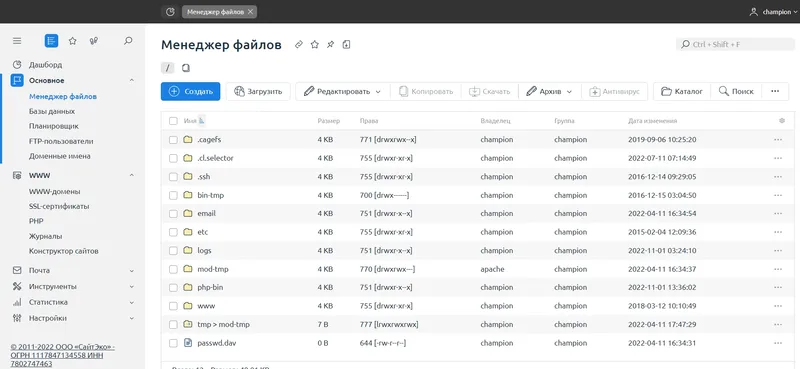Go to Базы данных in sidebar
This screenshot has width=800, height=369.
pyautogui.click(x=52, y=111)
